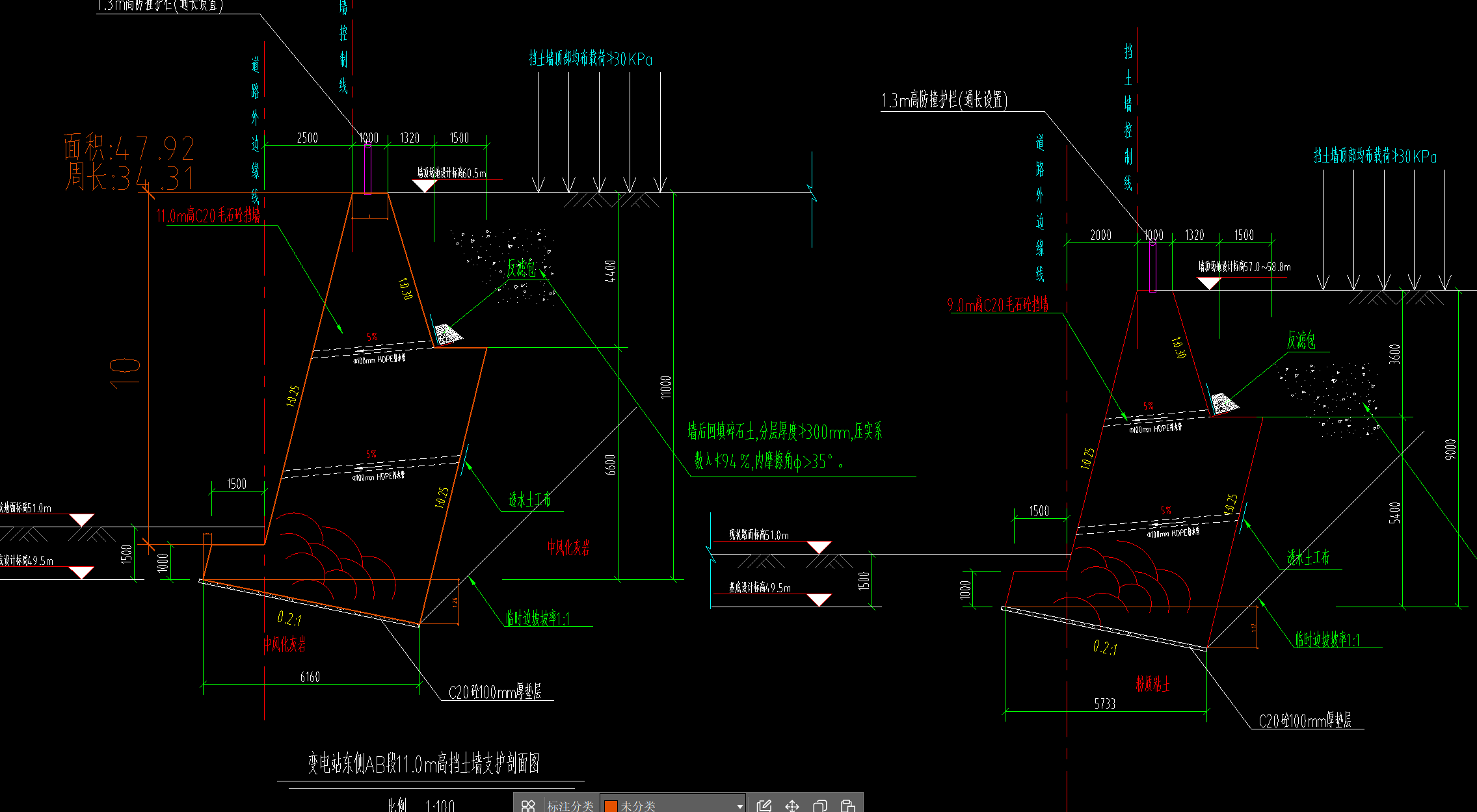Click the right 临时边坡坡率1:1 label
Screen dimensions: 1477x812
1327,639
